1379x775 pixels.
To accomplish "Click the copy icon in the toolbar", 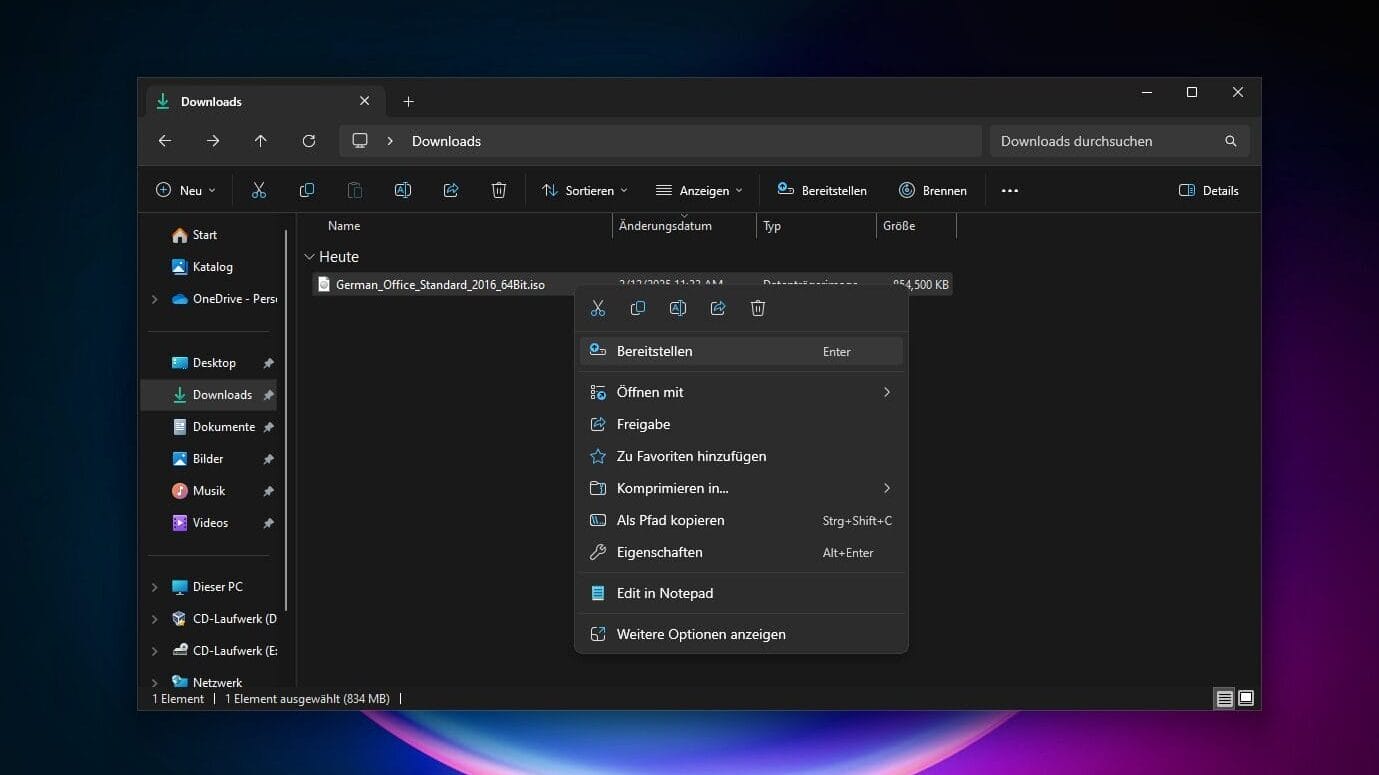I will [x=307, y=190].
